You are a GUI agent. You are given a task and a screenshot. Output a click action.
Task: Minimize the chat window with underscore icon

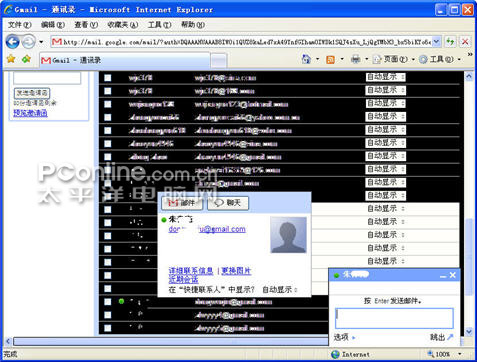443,275
